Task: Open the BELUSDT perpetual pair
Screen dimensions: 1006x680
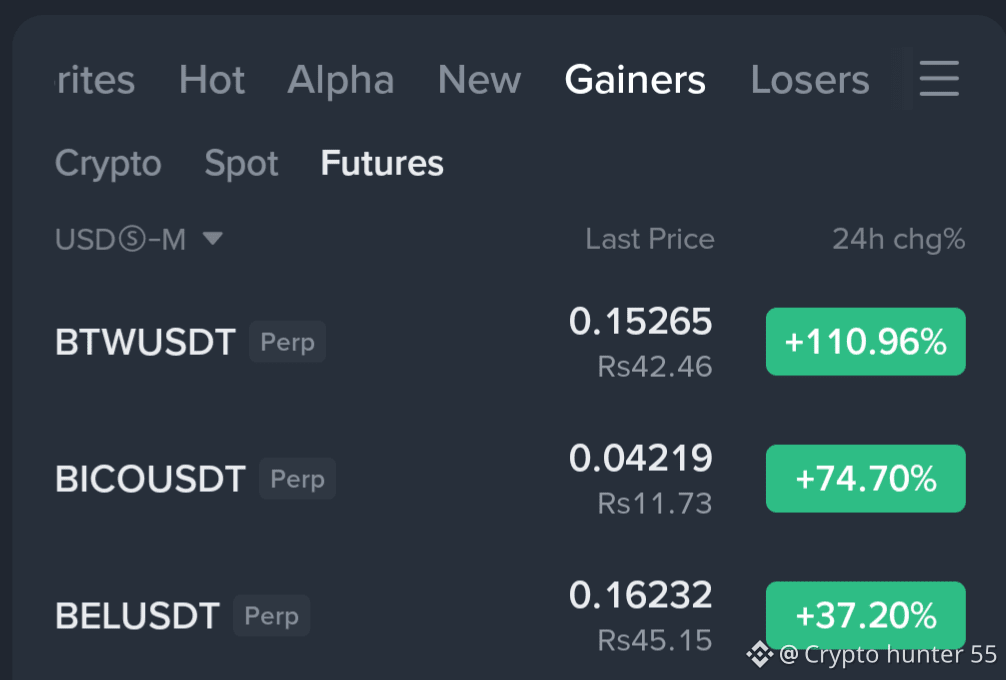Action: click(x=510, y=616)
